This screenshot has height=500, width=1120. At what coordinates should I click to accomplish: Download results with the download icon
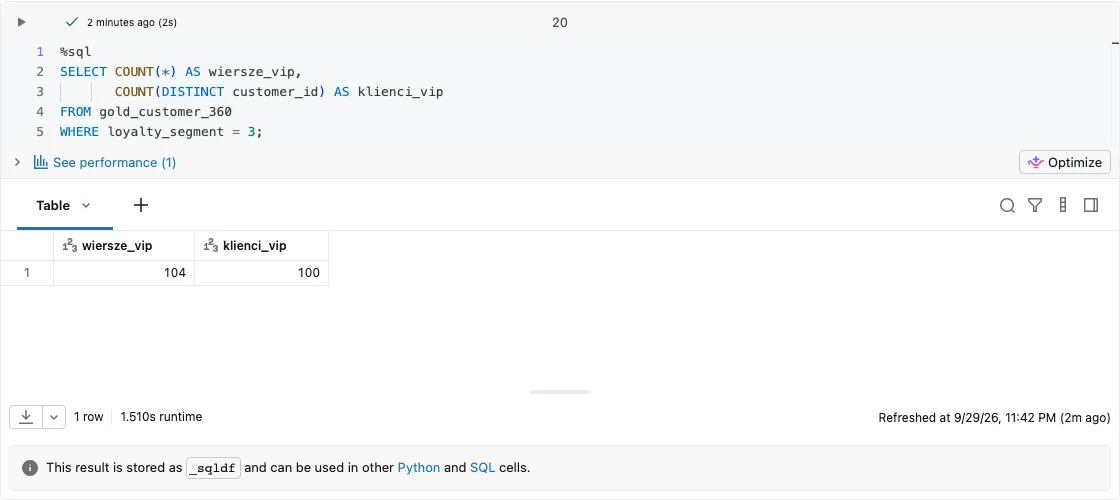click(x=26, y=417)
